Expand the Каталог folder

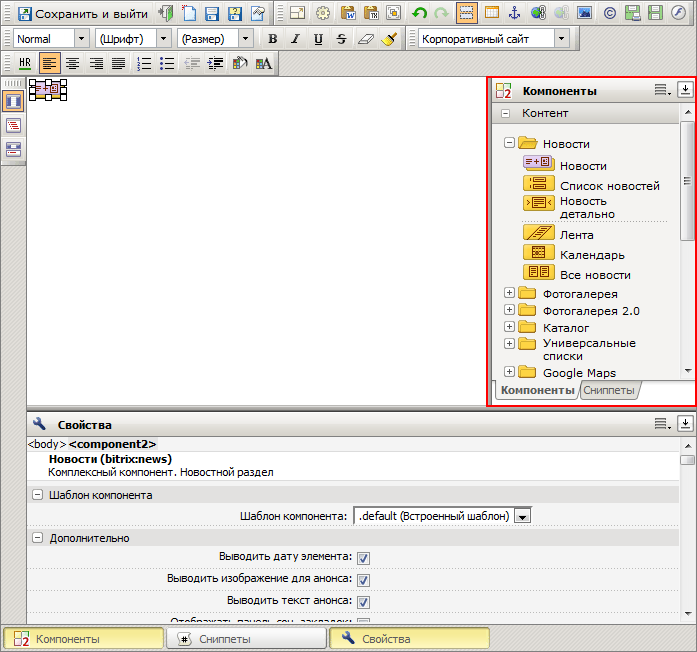[509, 327]
